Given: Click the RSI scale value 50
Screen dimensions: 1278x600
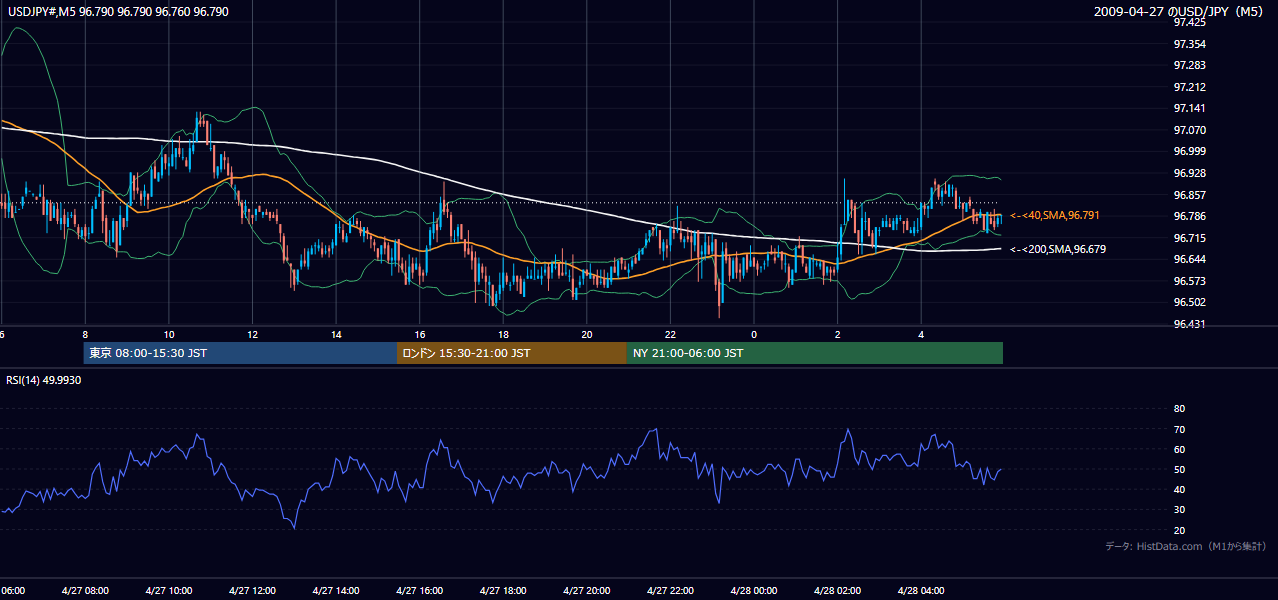Looking at the screenshot, I should [1179, 469].
